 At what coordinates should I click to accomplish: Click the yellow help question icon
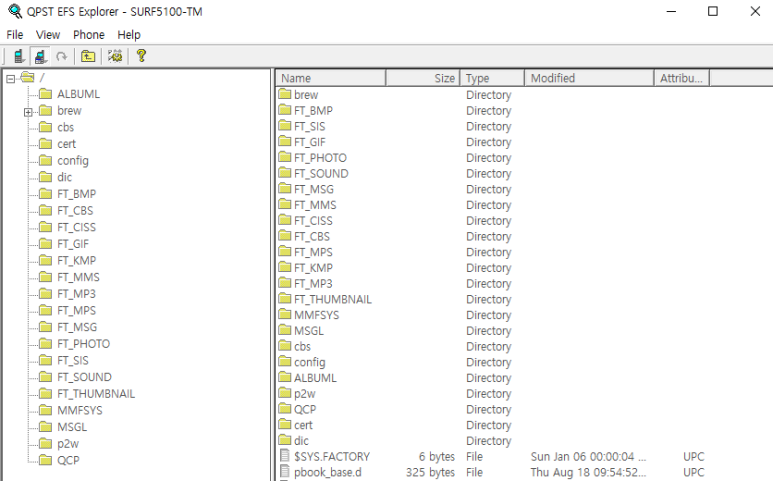coord(141,56)
